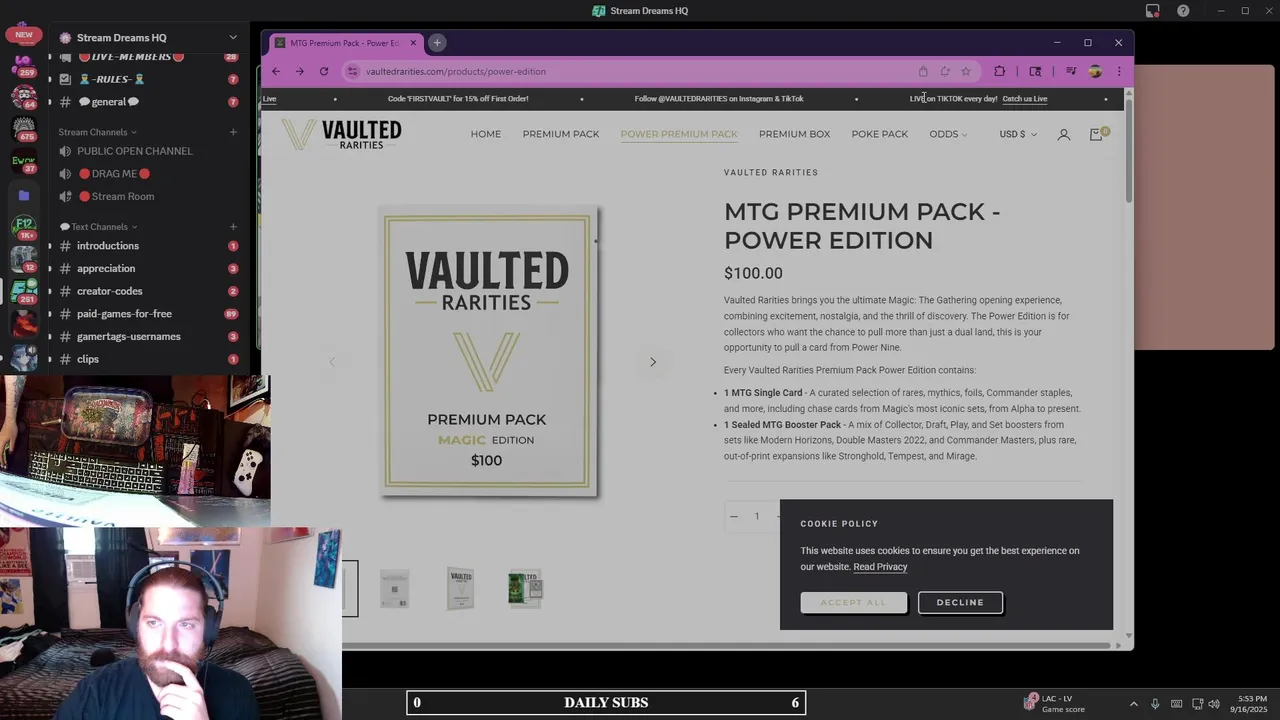Open the Read Privacy link
The width and height of the screenshot is (1280, 720).
tap(880, 567)
